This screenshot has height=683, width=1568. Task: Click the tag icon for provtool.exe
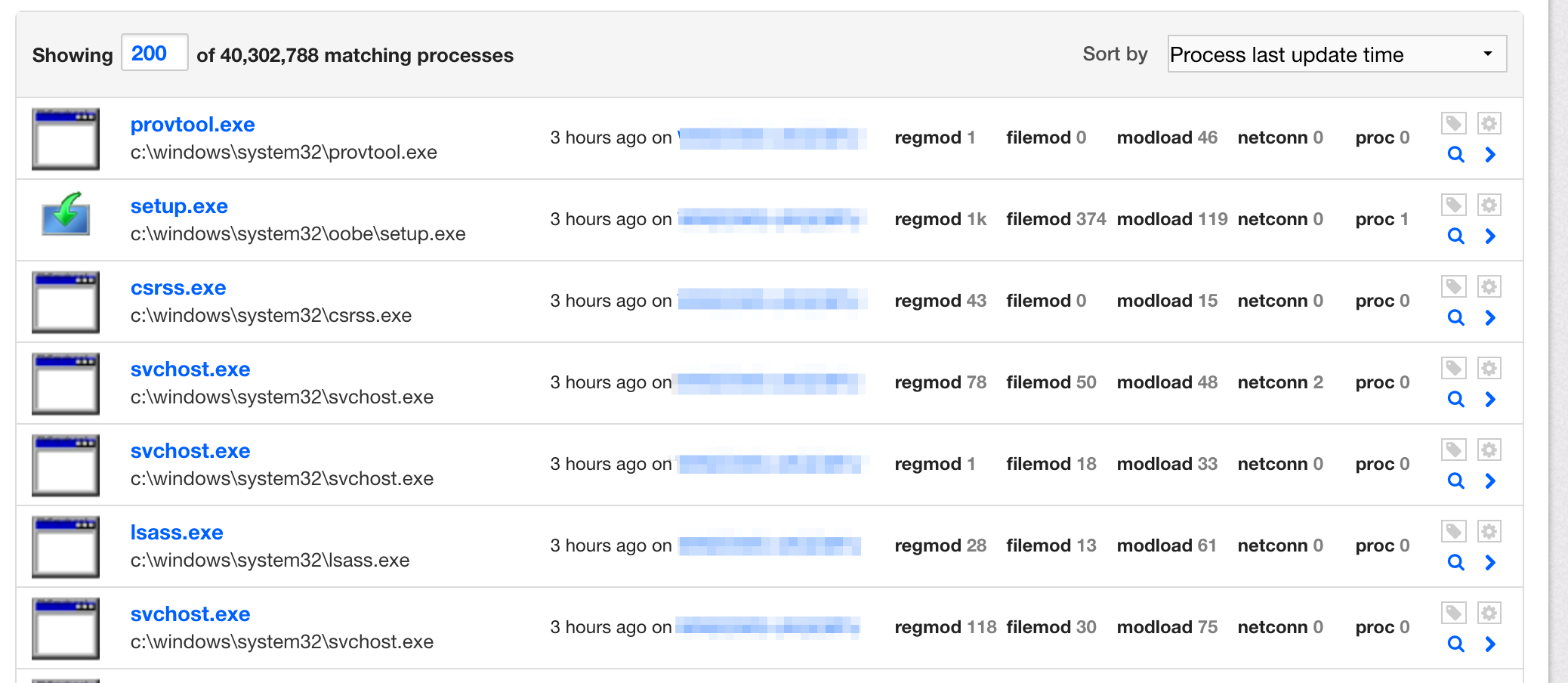tap(1453, 123)
